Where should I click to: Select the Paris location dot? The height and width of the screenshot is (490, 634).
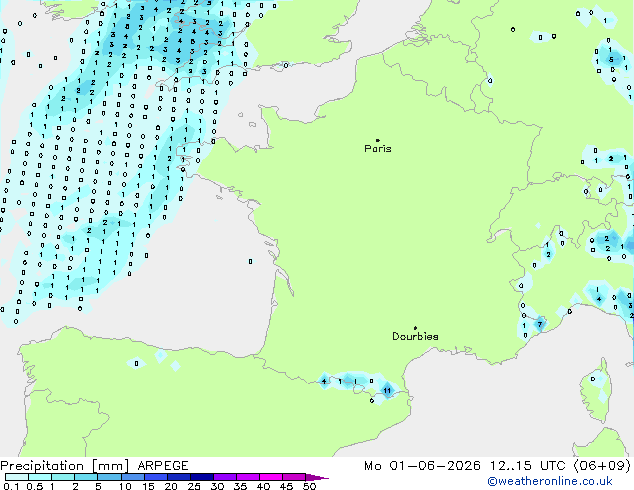378,140
